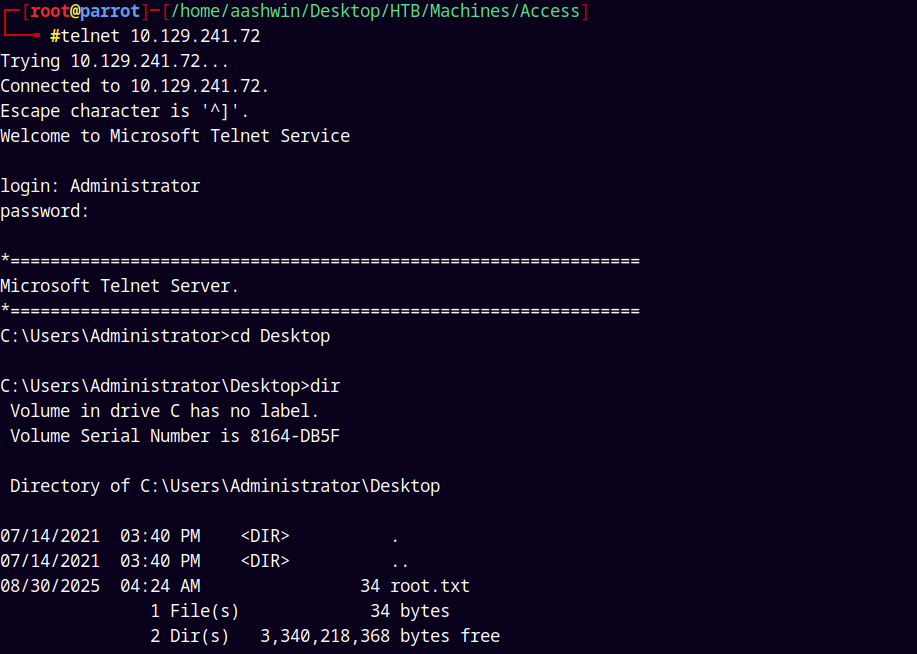Viewport: 917px width, 654px height.
Task: Click the 'Connected to 10.129.241.72.' line
Action: [x=135, y=86]
